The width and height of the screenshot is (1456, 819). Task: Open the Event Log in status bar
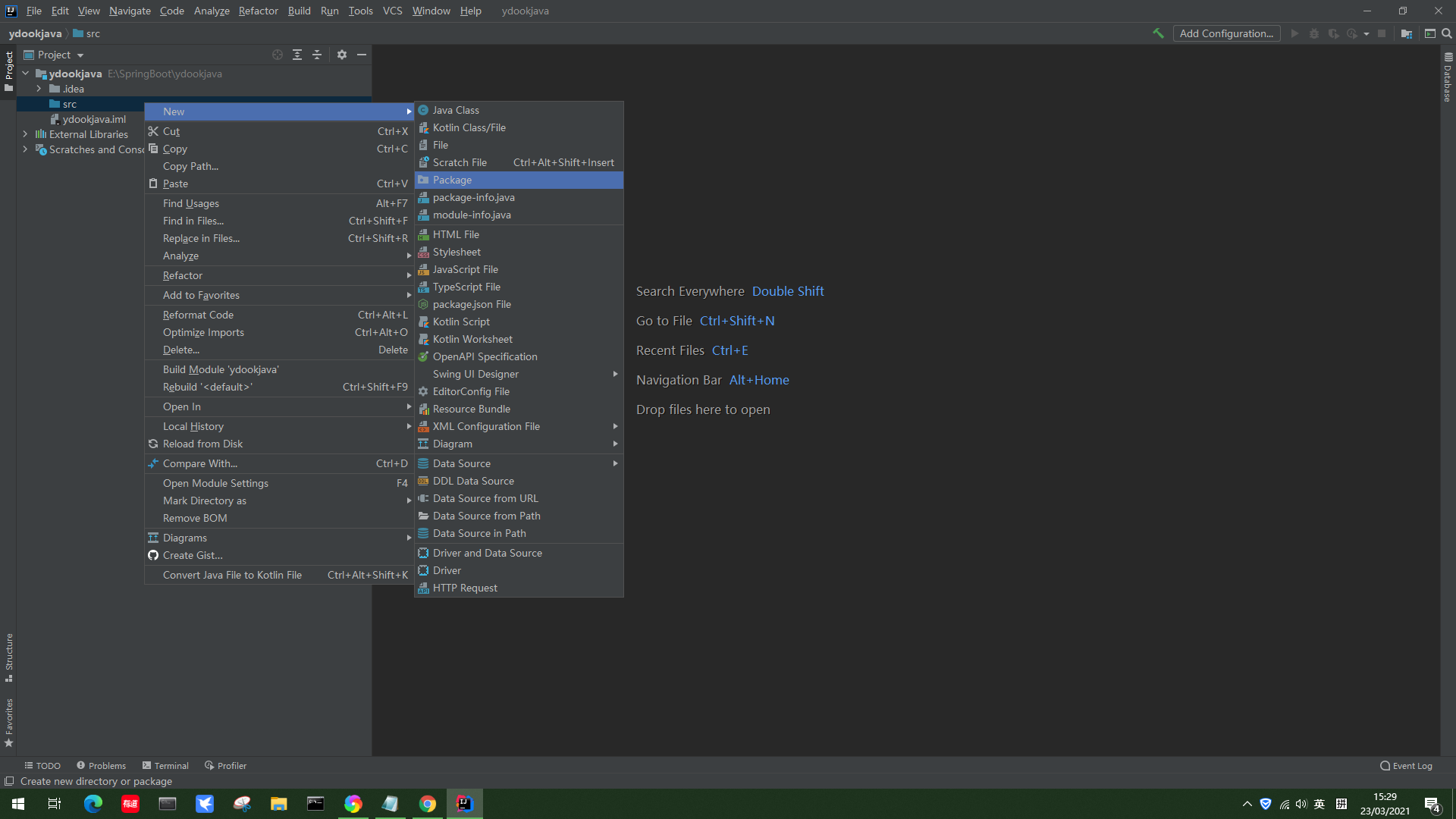click(x=1406, y=765)
